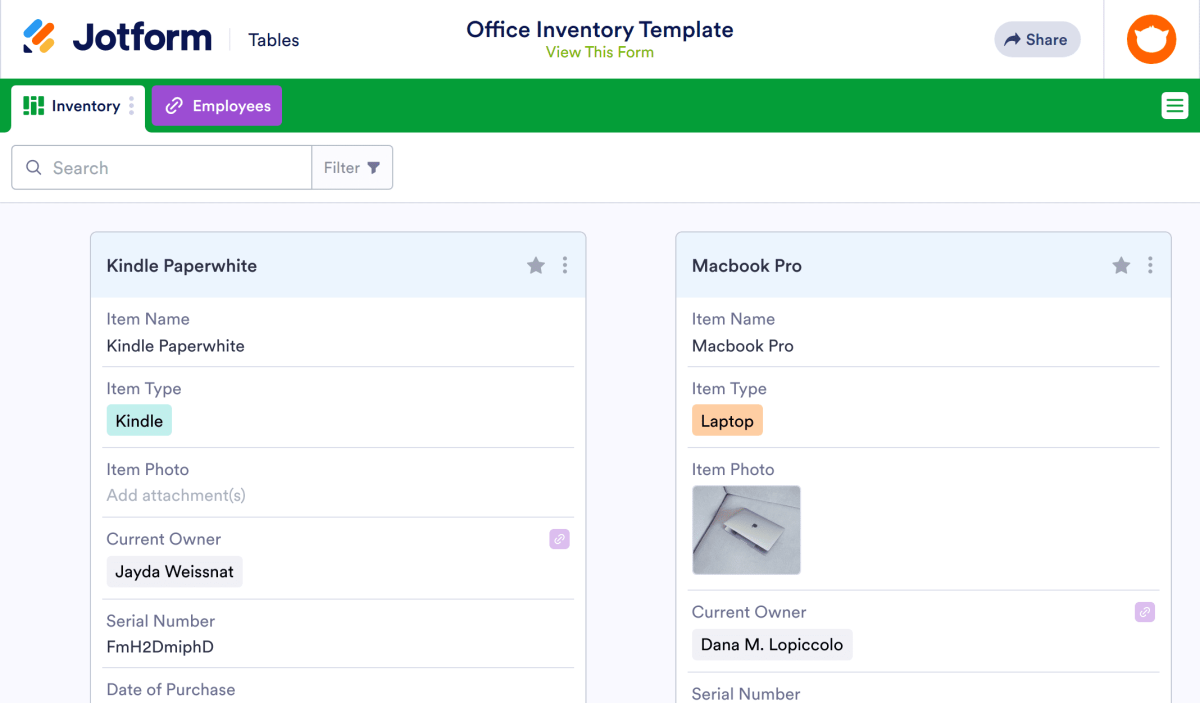Click the grid icon on the Inventory tab
The image size is (1200, 703).
[x=32, y=105]
